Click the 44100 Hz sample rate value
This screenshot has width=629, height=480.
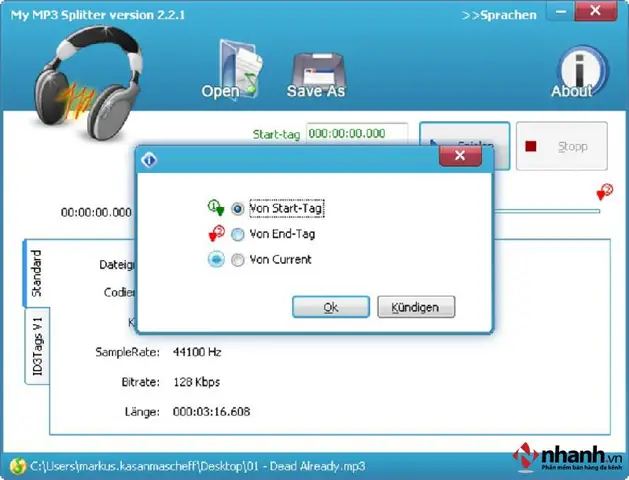coord(197,352)
